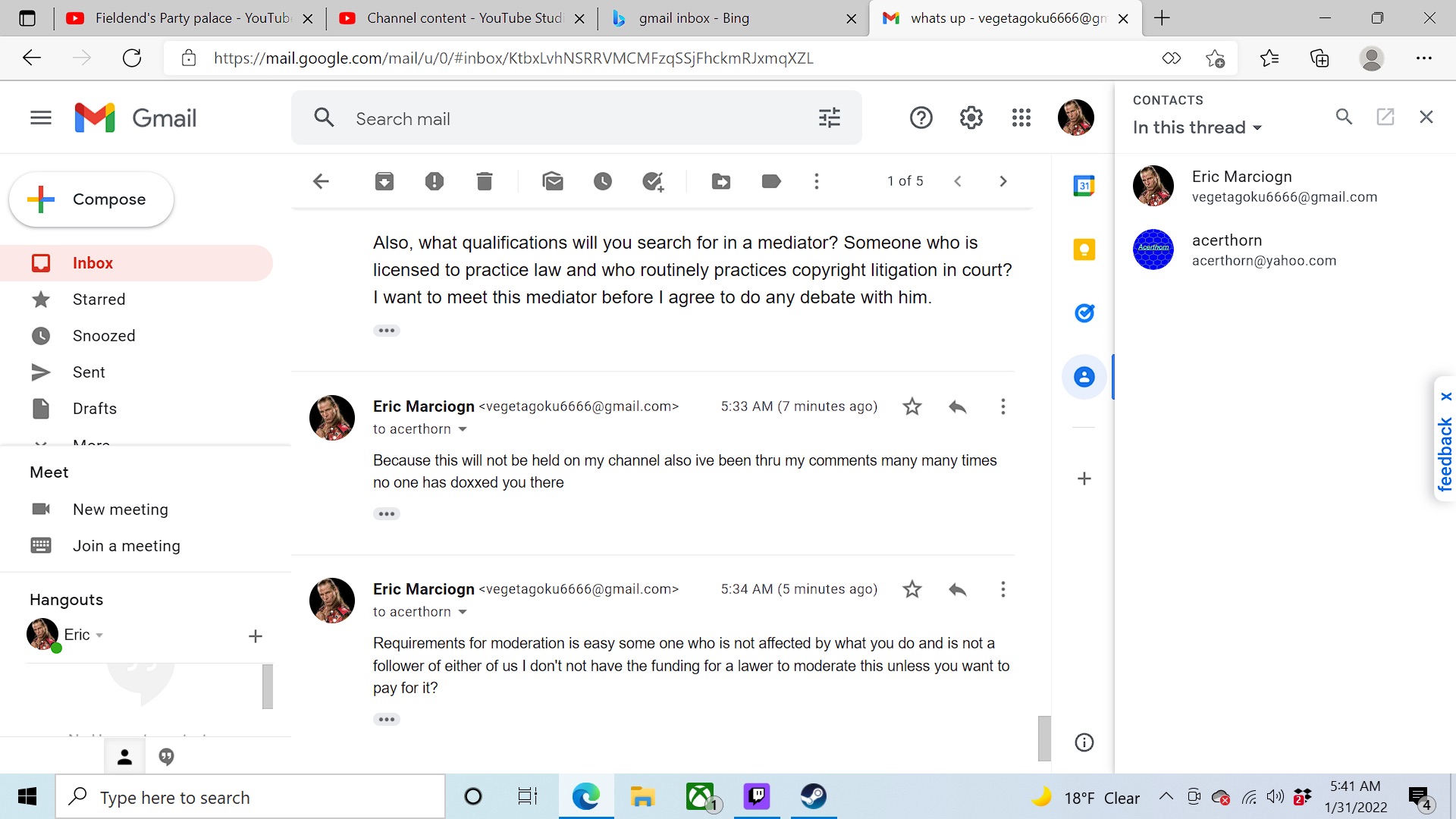The height and width of the screenshot is (819, 1456).
Task: Expand the Eric Hangouts status dropdown
Action: tap(99, 635)
